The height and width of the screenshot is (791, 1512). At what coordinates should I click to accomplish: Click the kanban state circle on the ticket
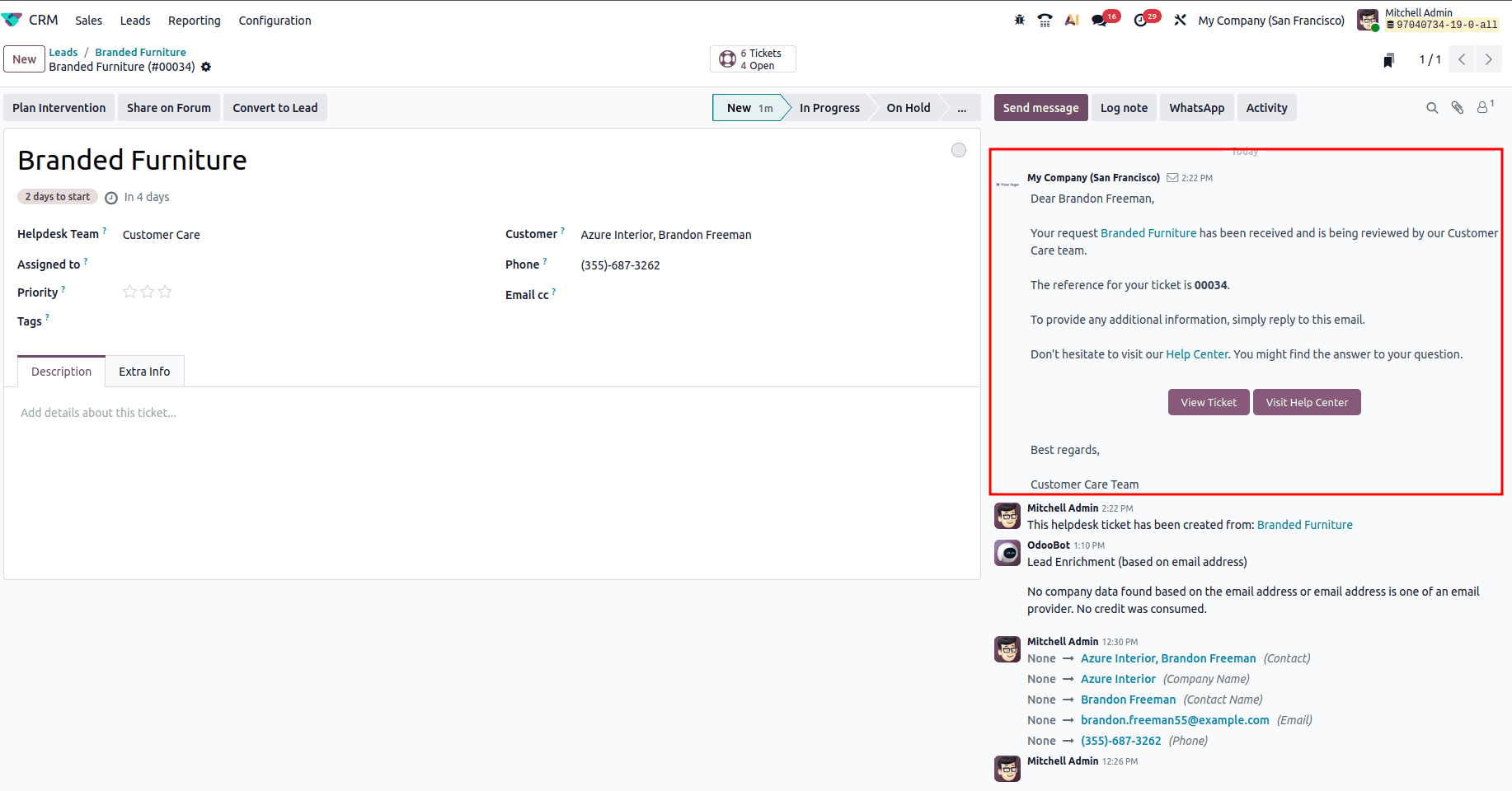pyautogui.click(x=958, y=149)
